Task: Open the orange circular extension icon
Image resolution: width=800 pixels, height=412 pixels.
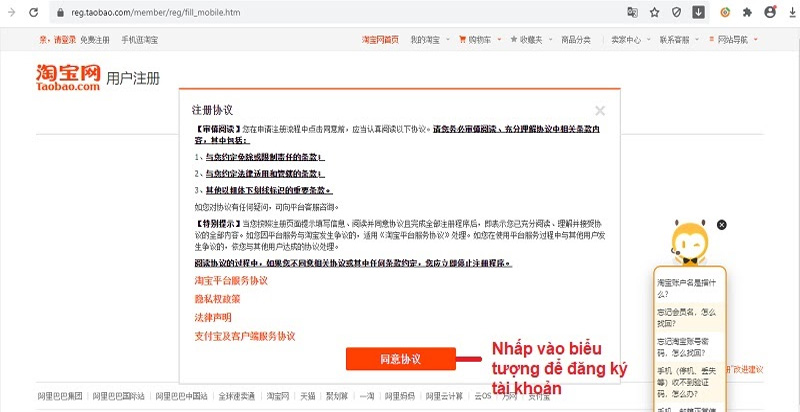Action: pyautogui.click(x=725, y=12)
